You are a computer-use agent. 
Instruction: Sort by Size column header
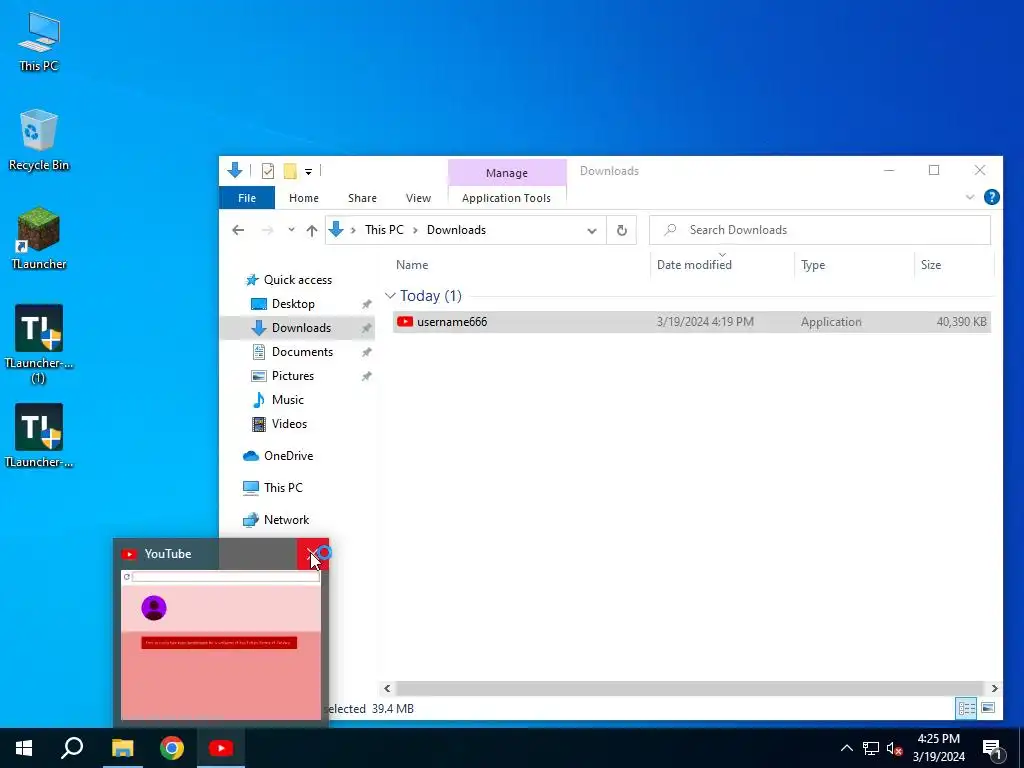pyautogui.click(x=931, y=264)
